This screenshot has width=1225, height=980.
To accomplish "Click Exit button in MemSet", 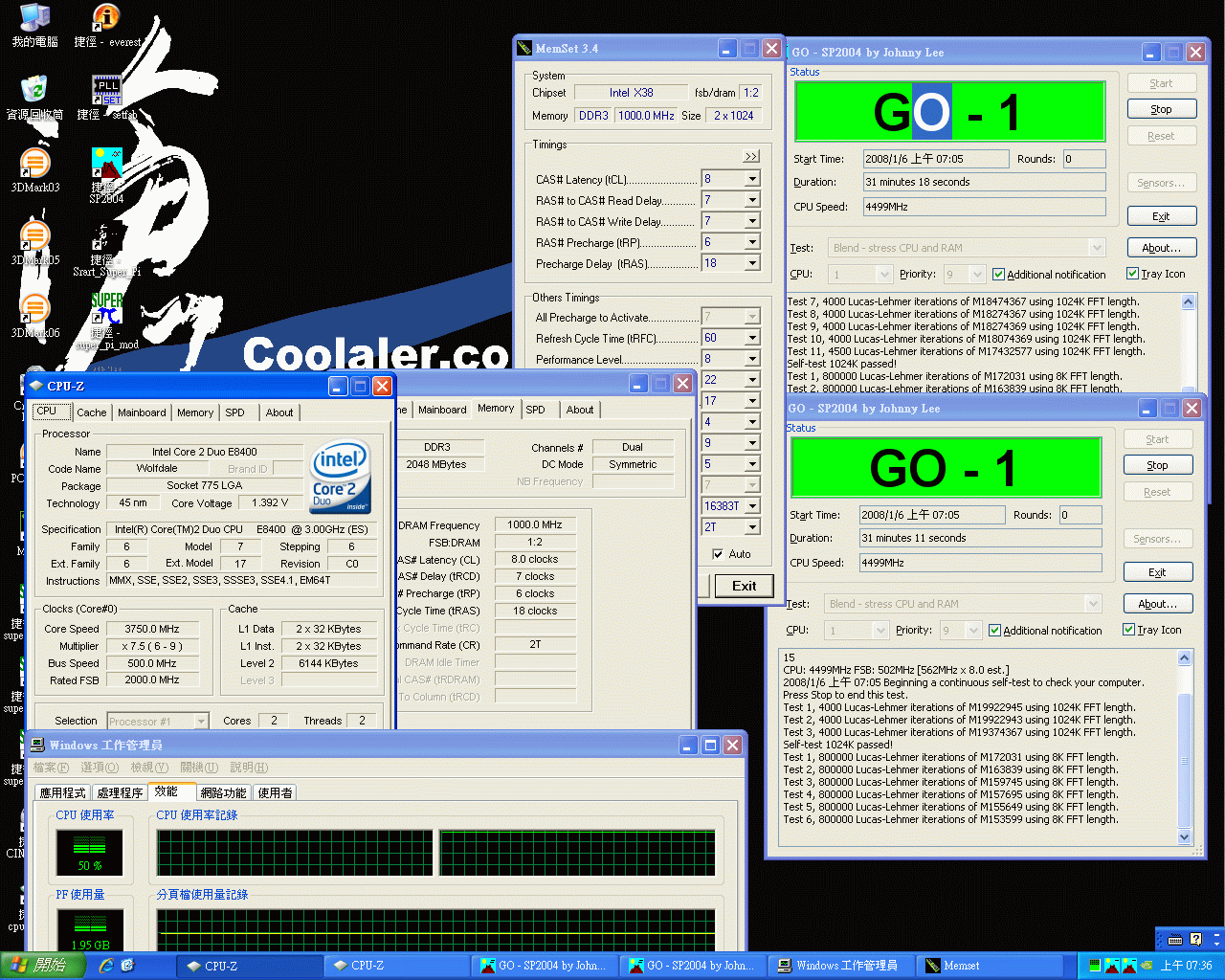I will click(x=745, y=586).
